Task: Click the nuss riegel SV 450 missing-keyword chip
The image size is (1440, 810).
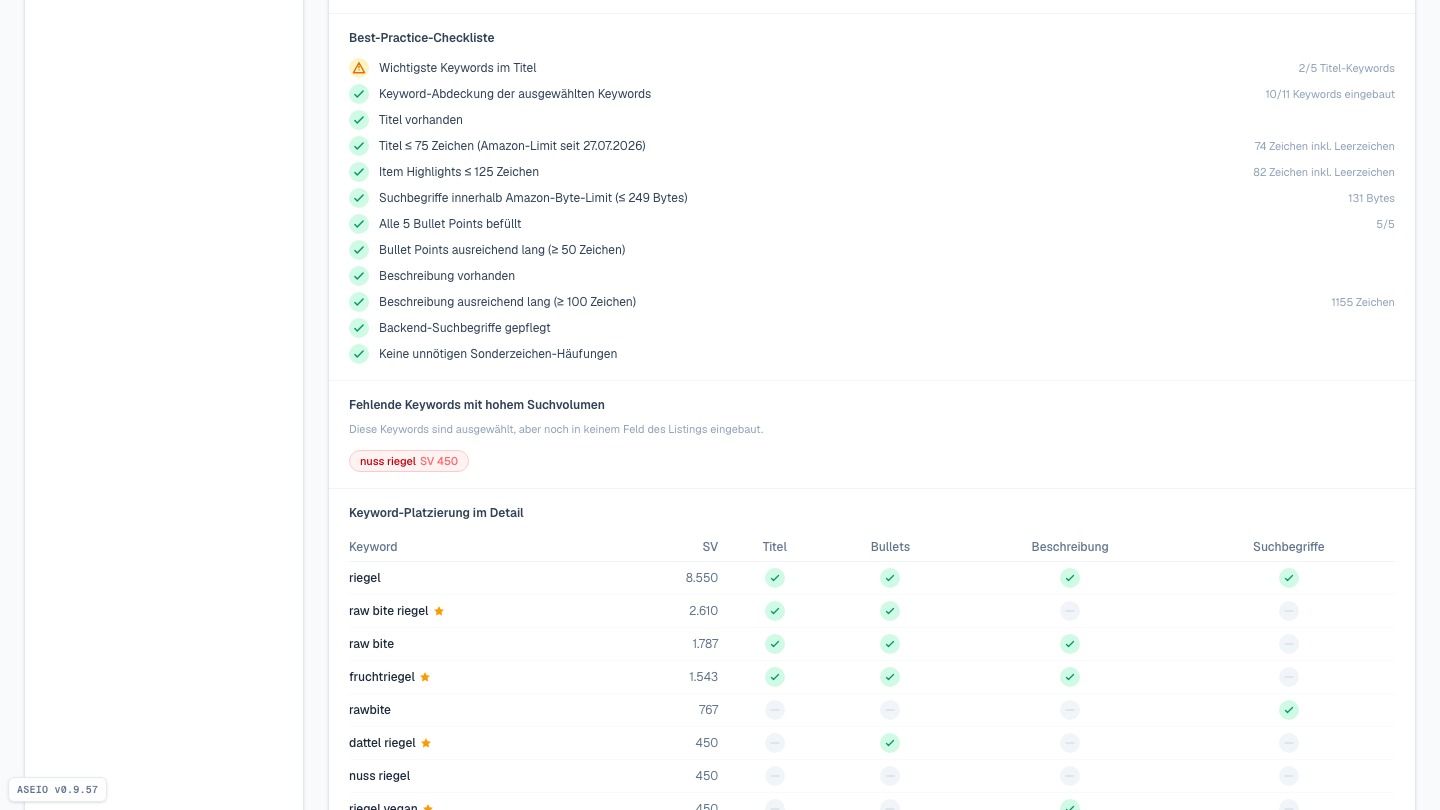Action: (409, 461)
